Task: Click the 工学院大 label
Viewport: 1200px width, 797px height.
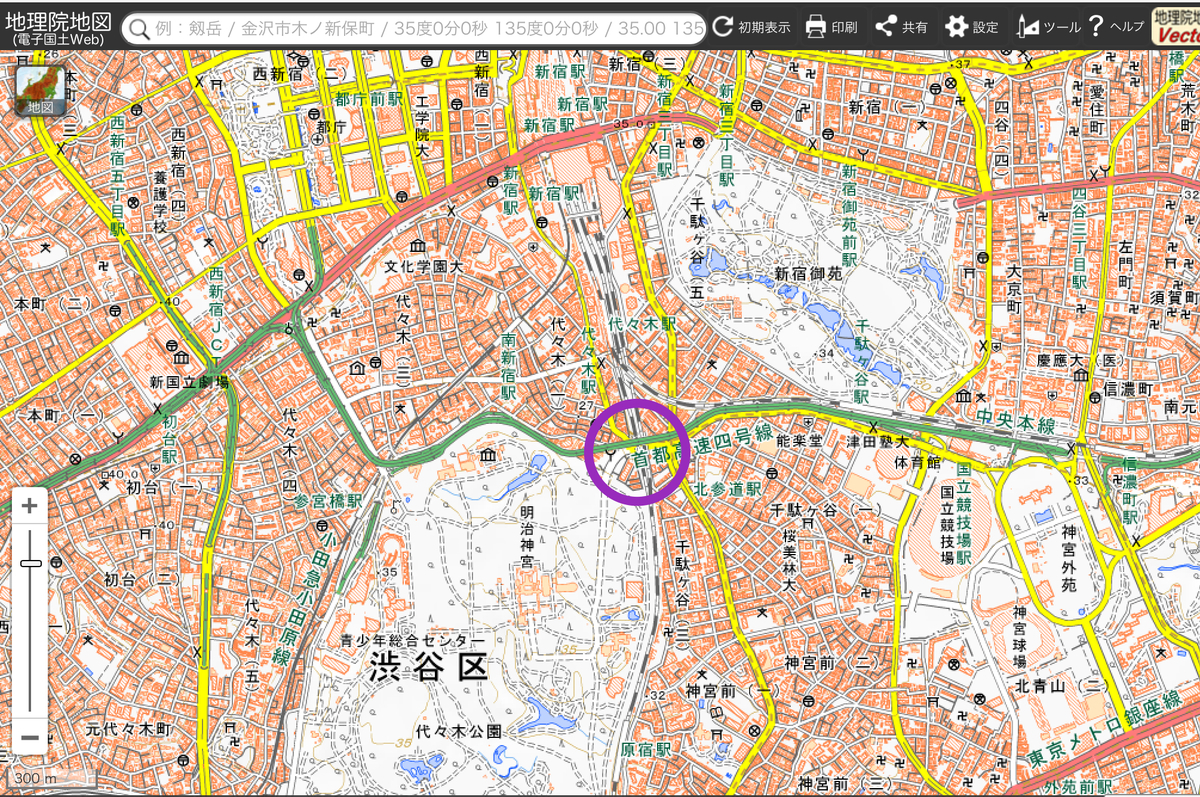Action: pos(421,127)
